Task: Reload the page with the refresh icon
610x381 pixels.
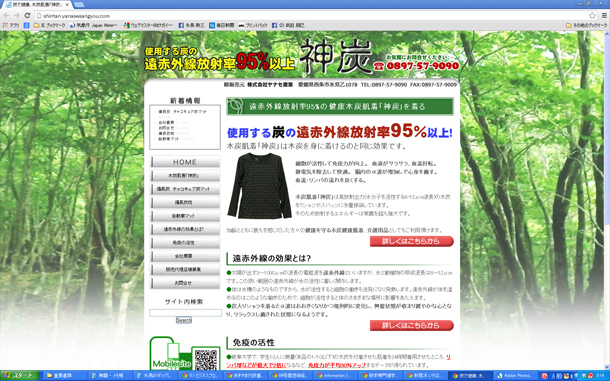Action: click(27, 16)
